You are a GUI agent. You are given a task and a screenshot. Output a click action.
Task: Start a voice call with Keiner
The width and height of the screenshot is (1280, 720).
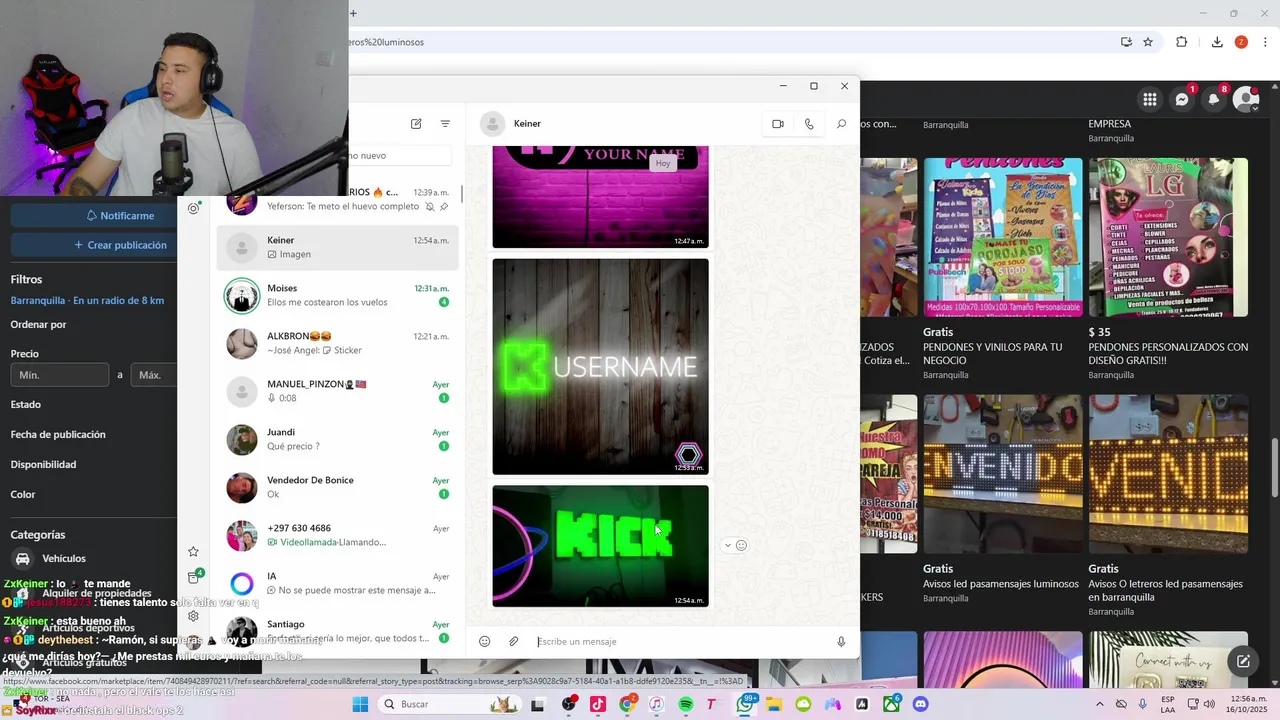coord(809,124)
